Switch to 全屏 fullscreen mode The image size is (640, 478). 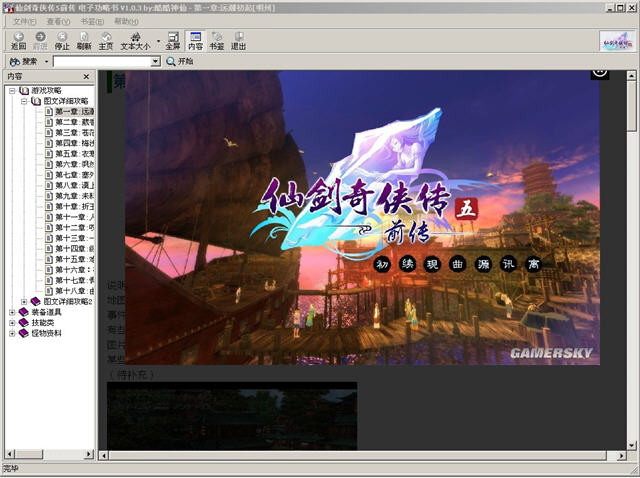(x=173, y=41)
